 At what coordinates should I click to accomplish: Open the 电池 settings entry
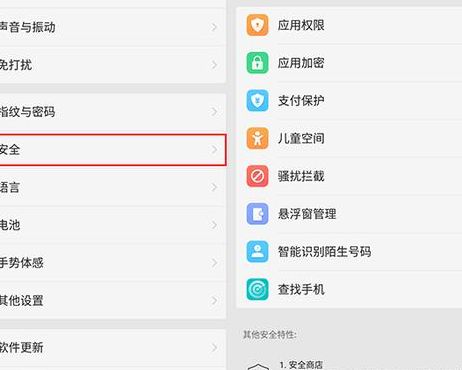(113, 225)
